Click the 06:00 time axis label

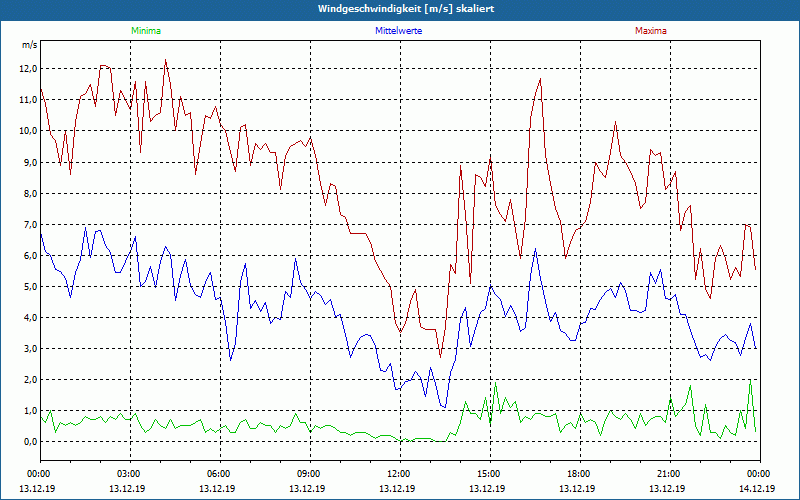pos(220,474)
